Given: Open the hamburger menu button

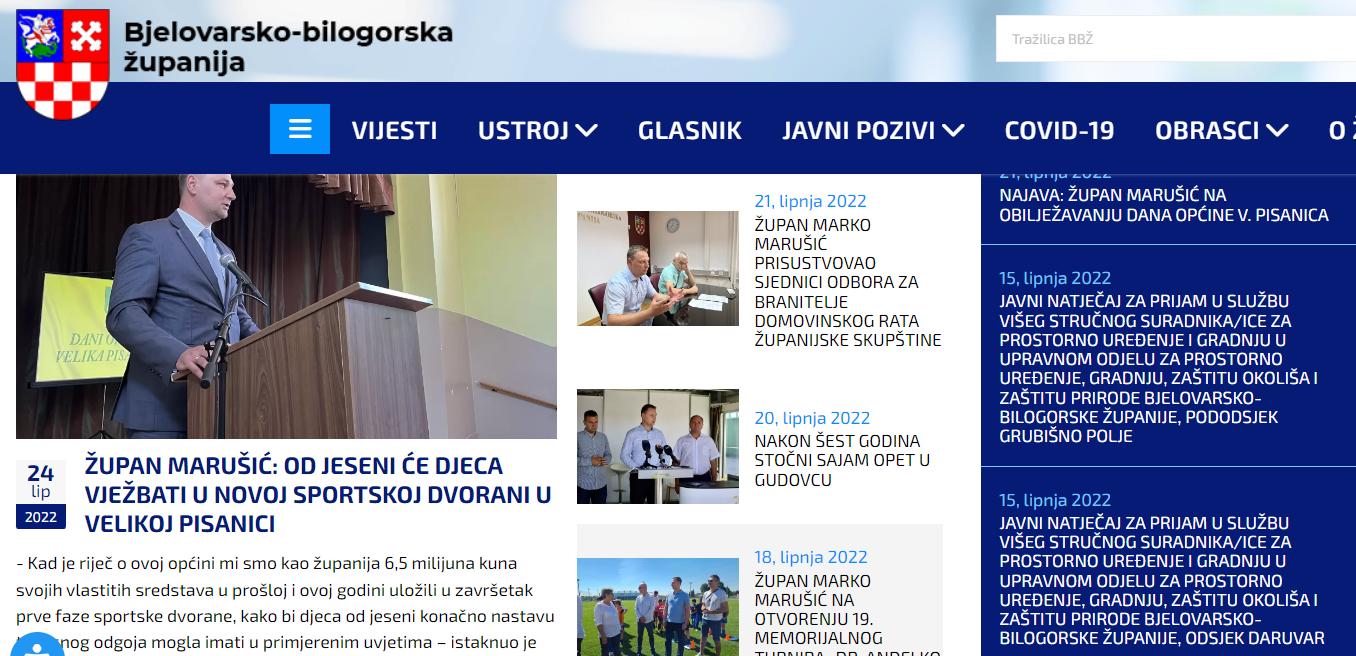Looking at the screenshot, I should (300, 129).
